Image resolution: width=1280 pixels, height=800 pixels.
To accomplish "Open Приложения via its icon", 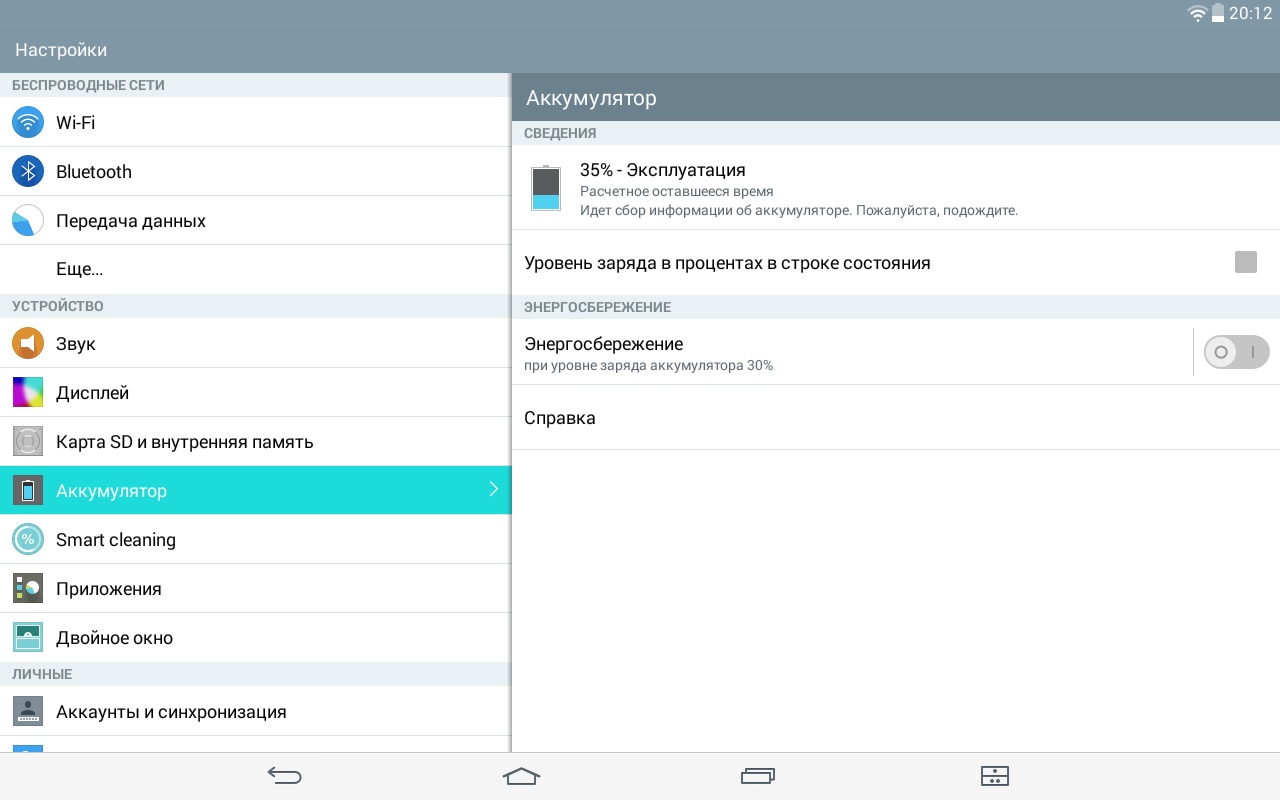I will (28, 589).
